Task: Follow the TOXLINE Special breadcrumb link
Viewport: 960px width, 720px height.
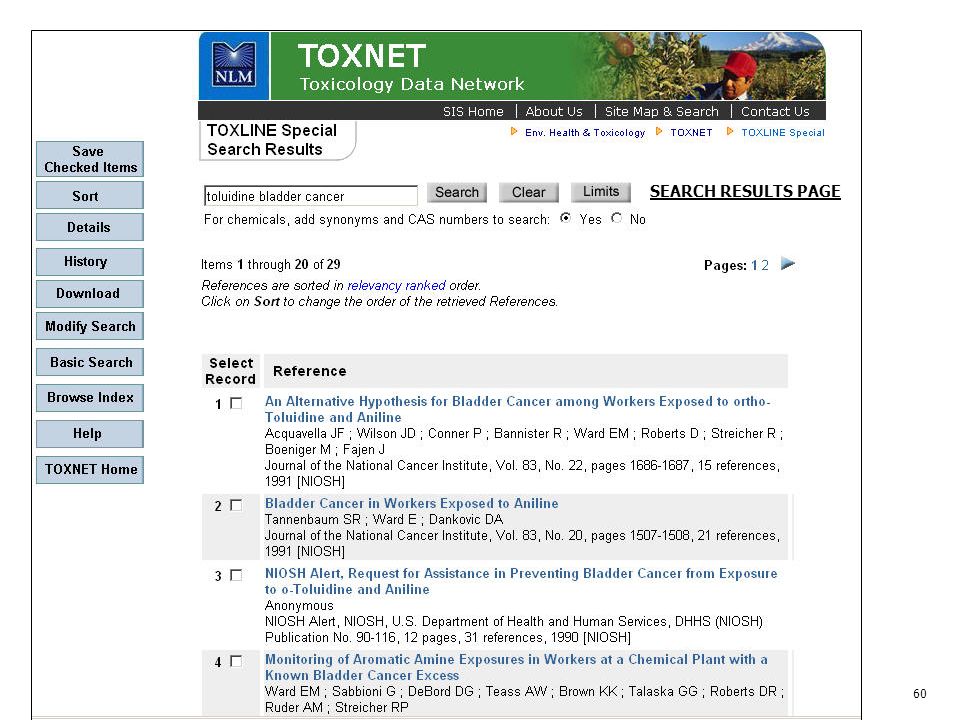Action: tap(782, 132)
